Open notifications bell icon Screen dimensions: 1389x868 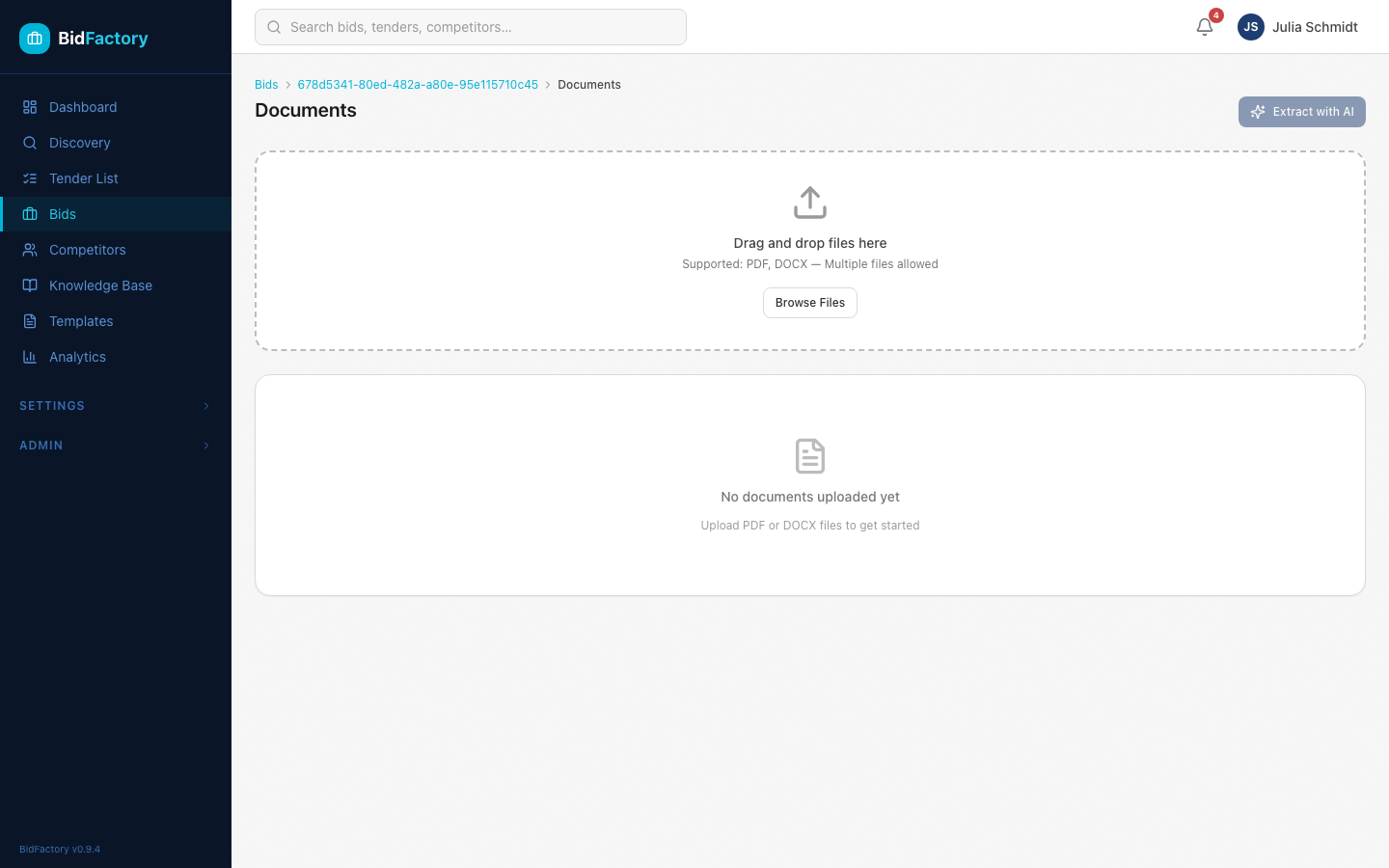tap(1205, 27)
